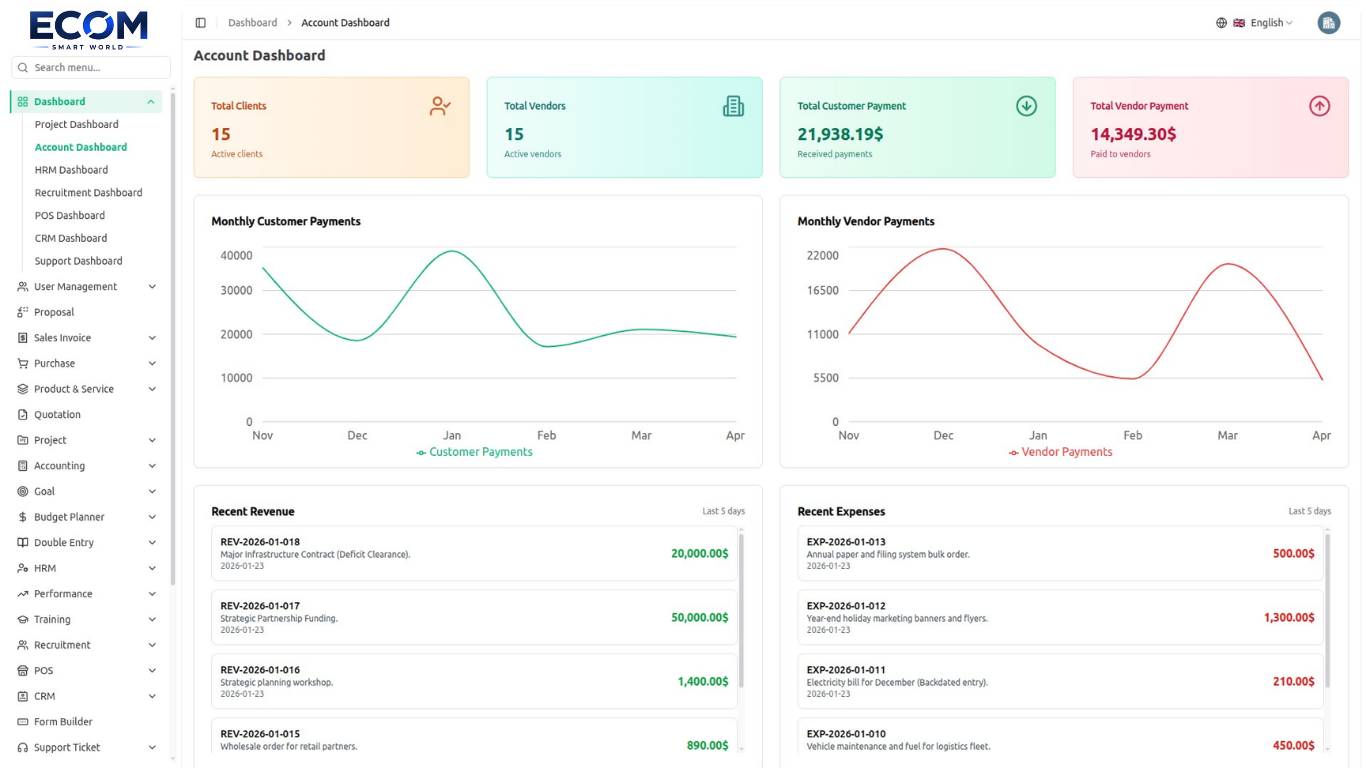This screenshot has height=768, width=1366.
Task: Click the Goal target icon
Action: (23, 492)
